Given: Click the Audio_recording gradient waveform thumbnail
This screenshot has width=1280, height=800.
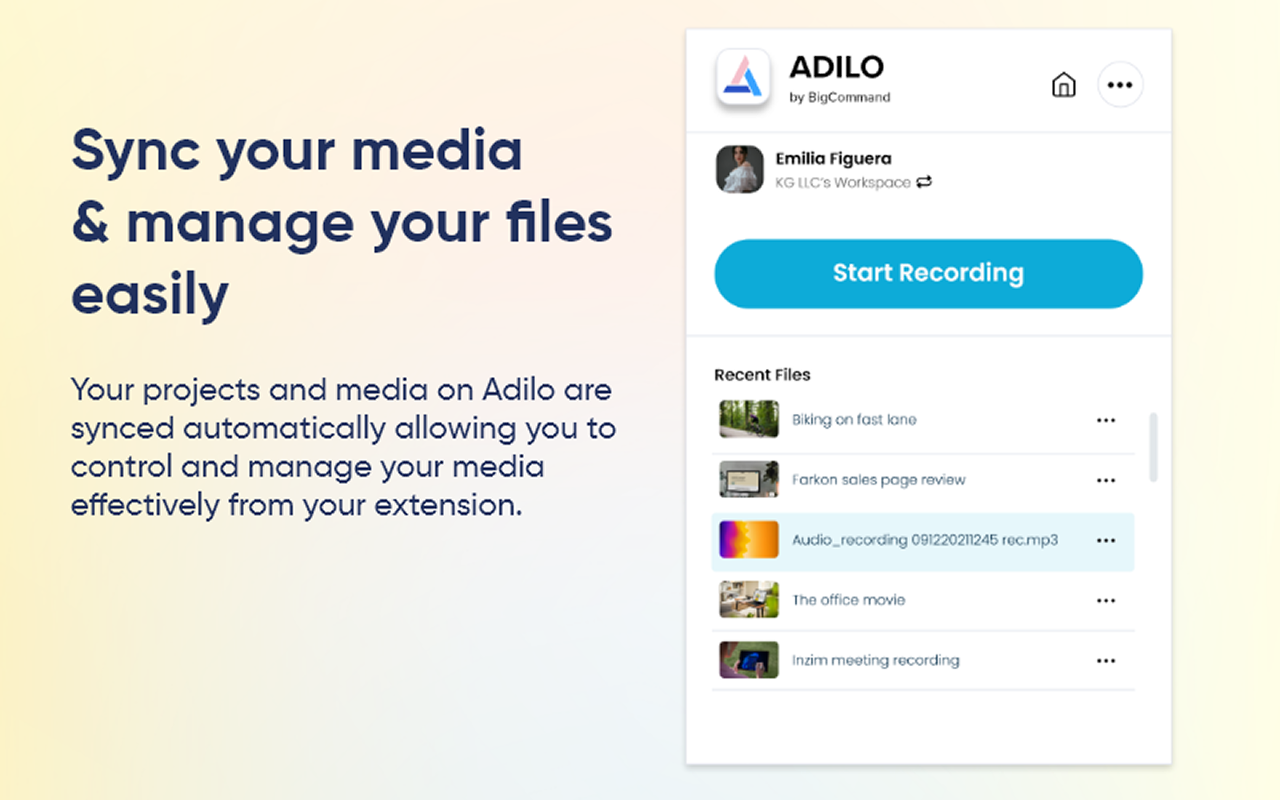Looking at the screenshot, I should click(x=748, y=540).
